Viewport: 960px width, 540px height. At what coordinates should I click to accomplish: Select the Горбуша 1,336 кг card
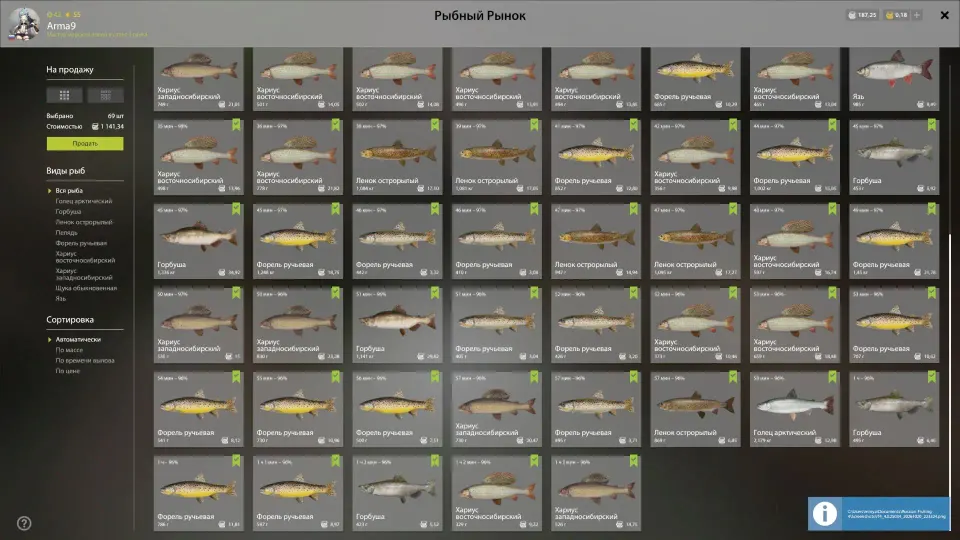pyautogui.click(x=198, y=241)
